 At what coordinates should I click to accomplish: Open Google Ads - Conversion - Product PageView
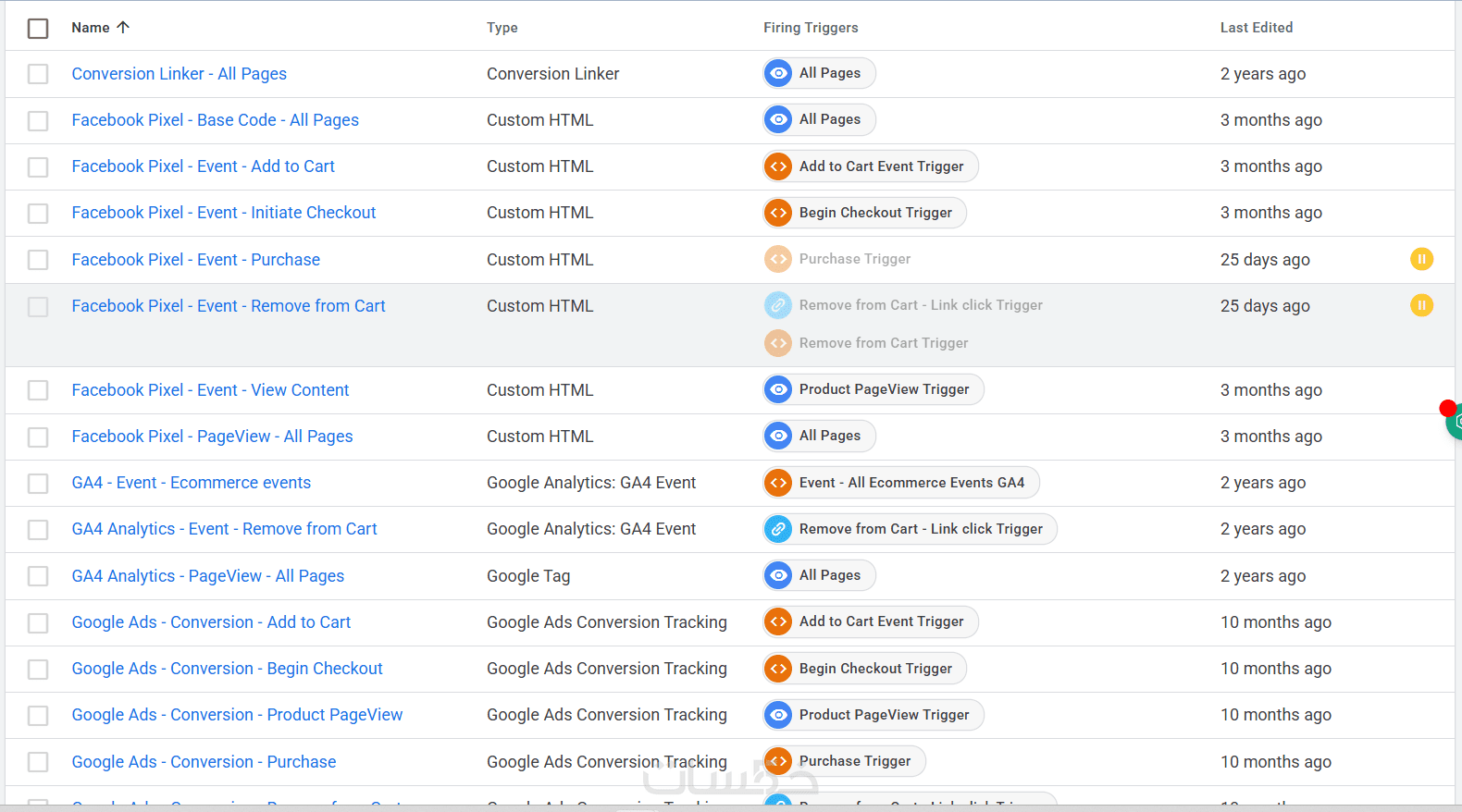[x=238, y=715]
